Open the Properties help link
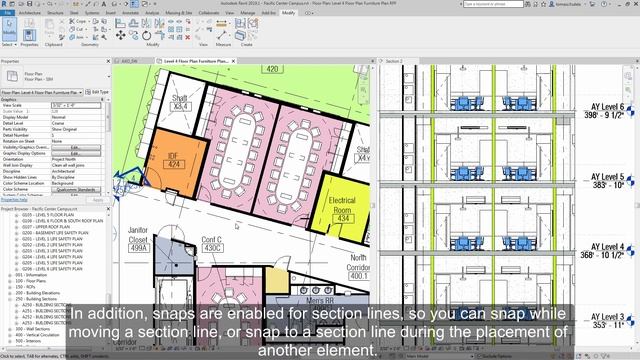Screen dimensions: 640x360 14,200
